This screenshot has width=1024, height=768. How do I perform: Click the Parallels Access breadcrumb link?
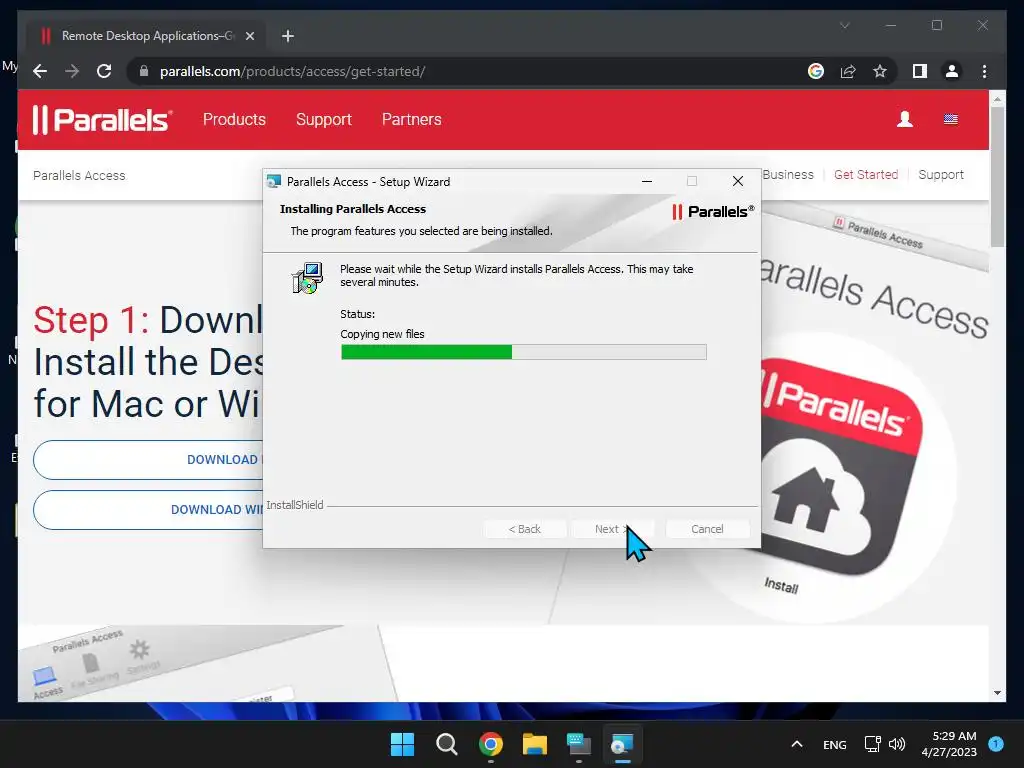(x=79, y=175)
